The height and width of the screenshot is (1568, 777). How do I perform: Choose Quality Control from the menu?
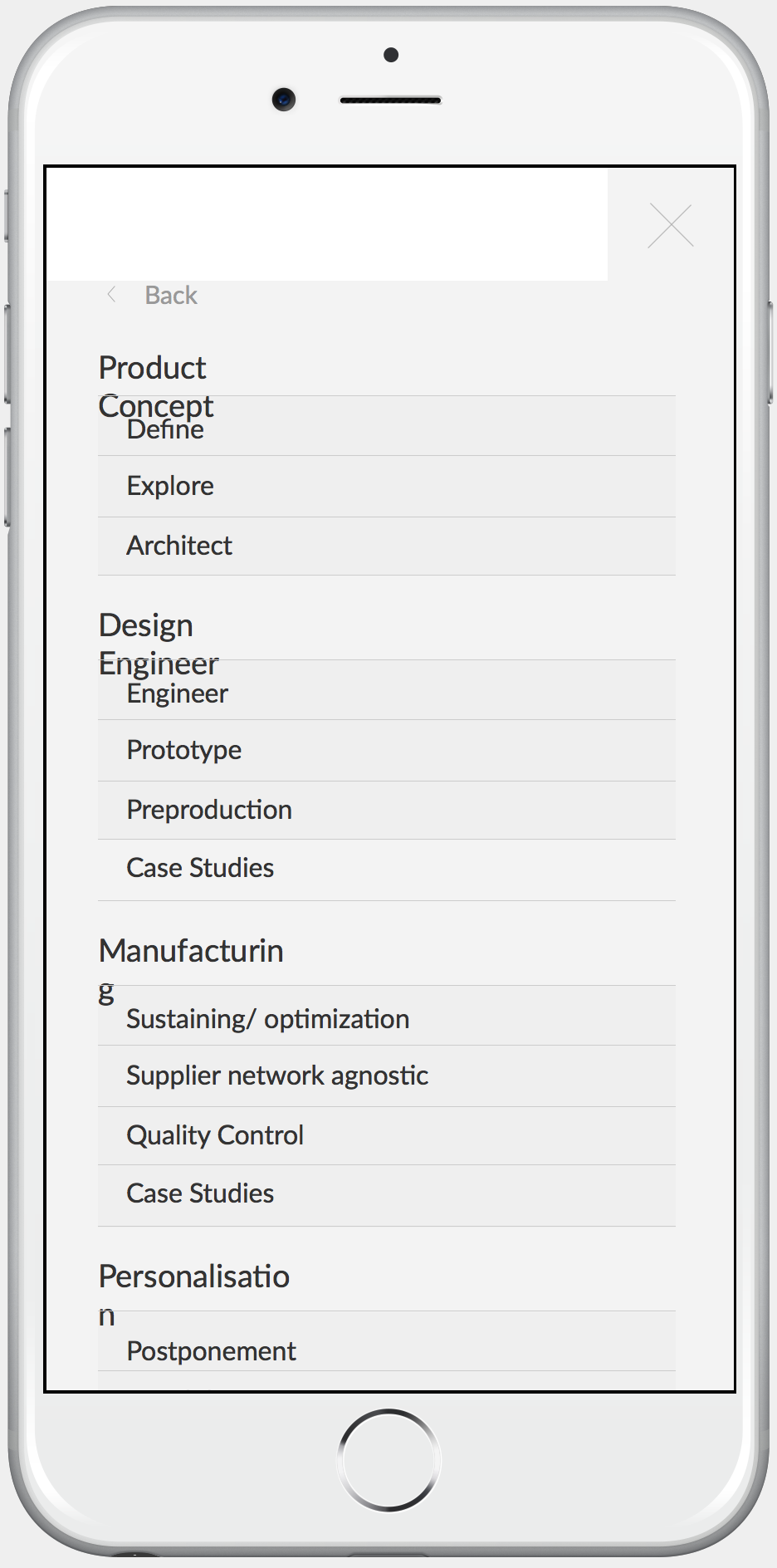(x=215, y=1135)
